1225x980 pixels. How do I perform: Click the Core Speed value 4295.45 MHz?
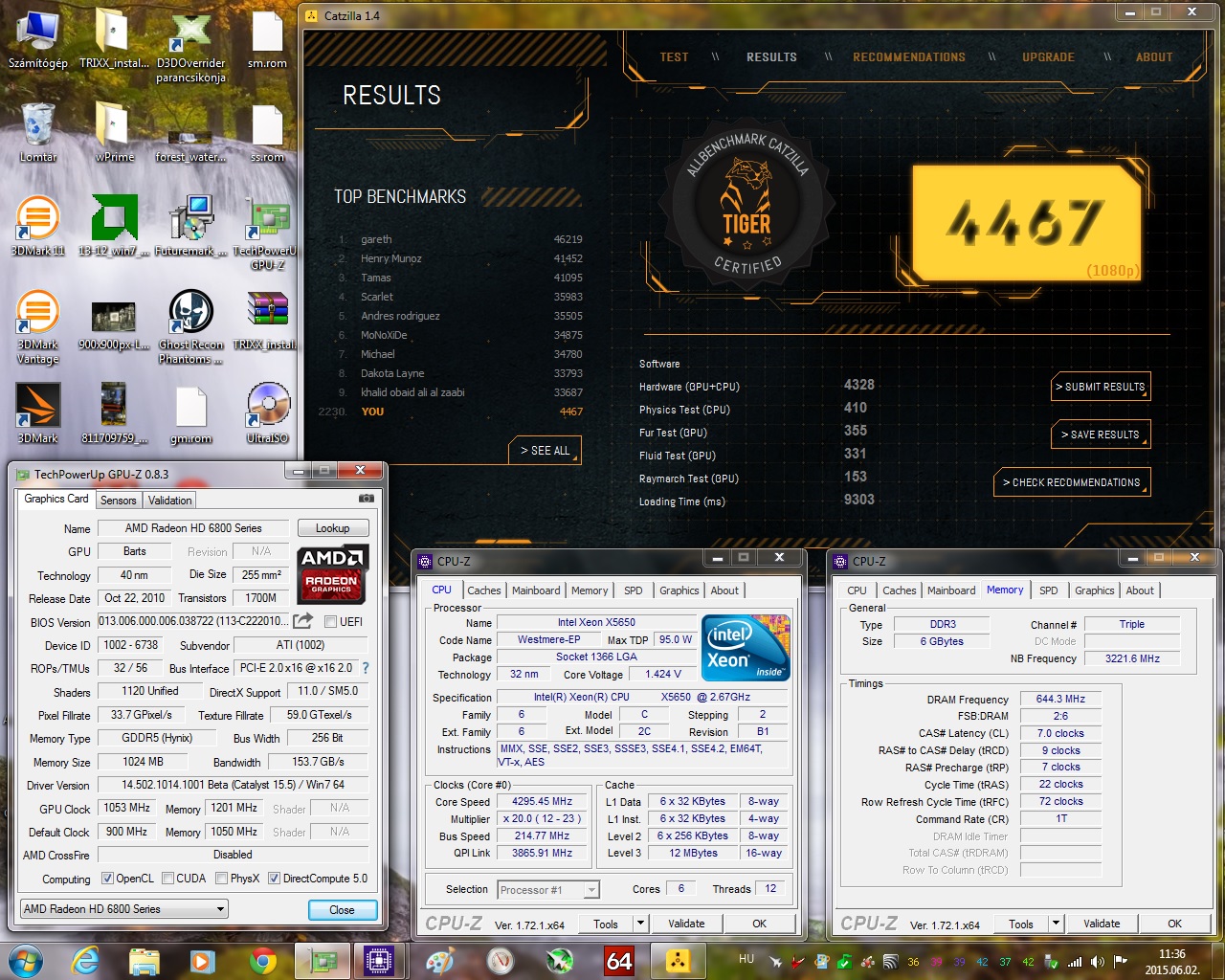pyautogui.click(x=542, y=802)
